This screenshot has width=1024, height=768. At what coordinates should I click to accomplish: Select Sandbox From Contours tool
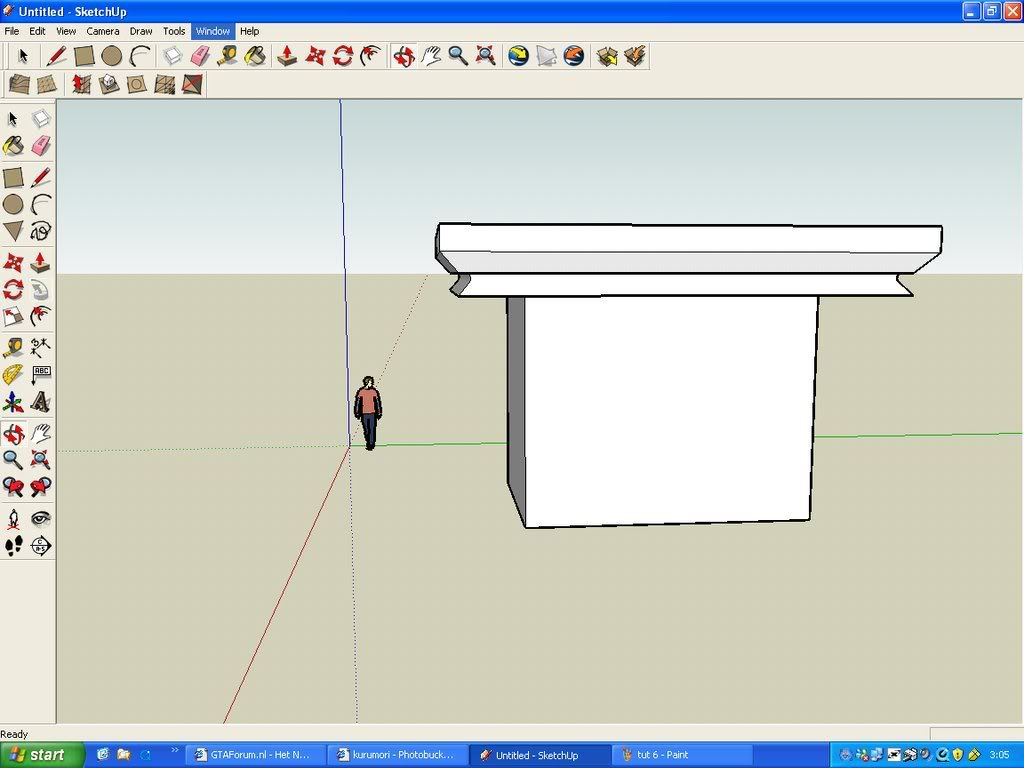point(19,84)
